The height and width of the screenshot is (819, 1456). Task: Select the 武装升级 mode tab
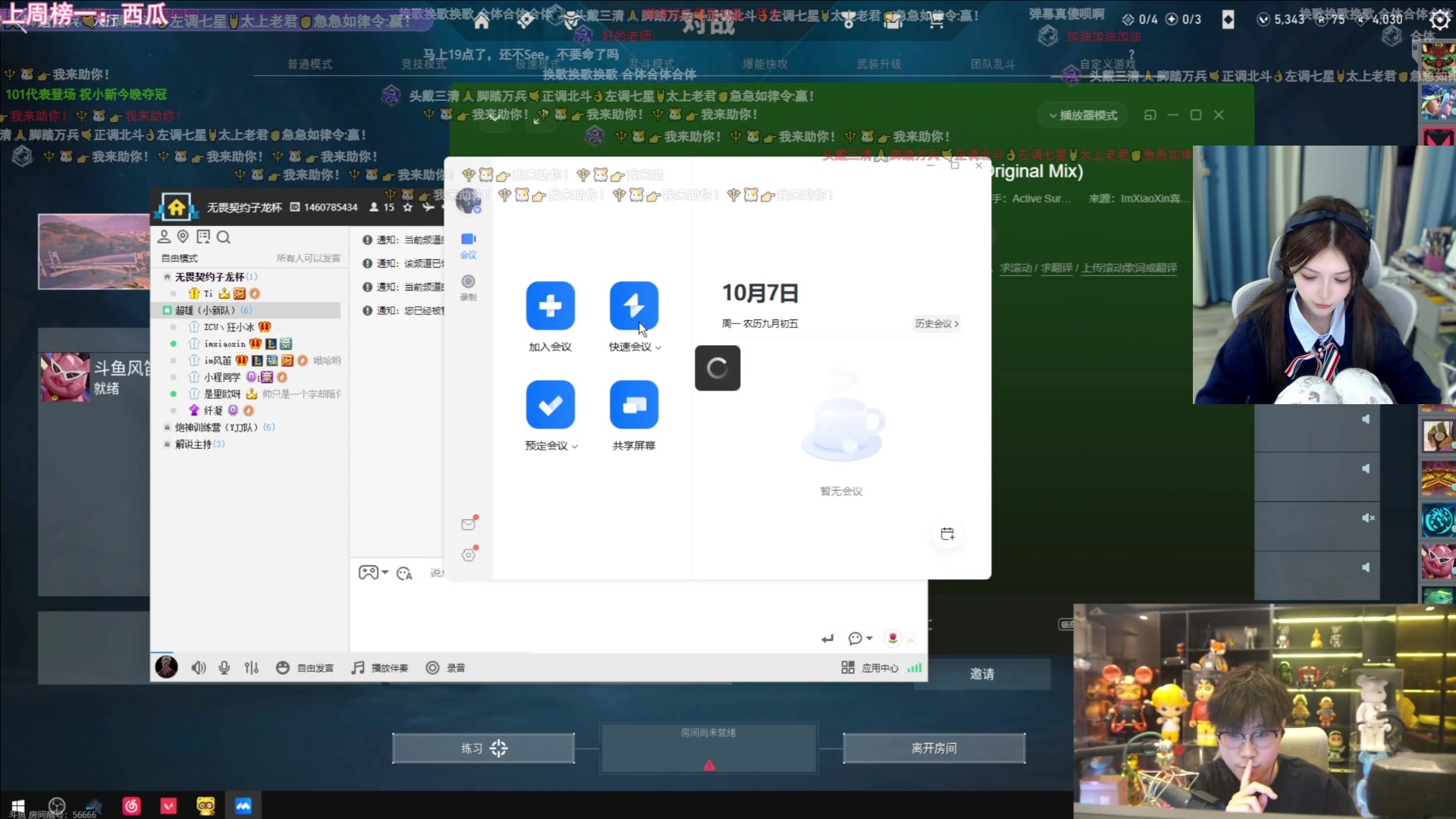click(879, 64)
